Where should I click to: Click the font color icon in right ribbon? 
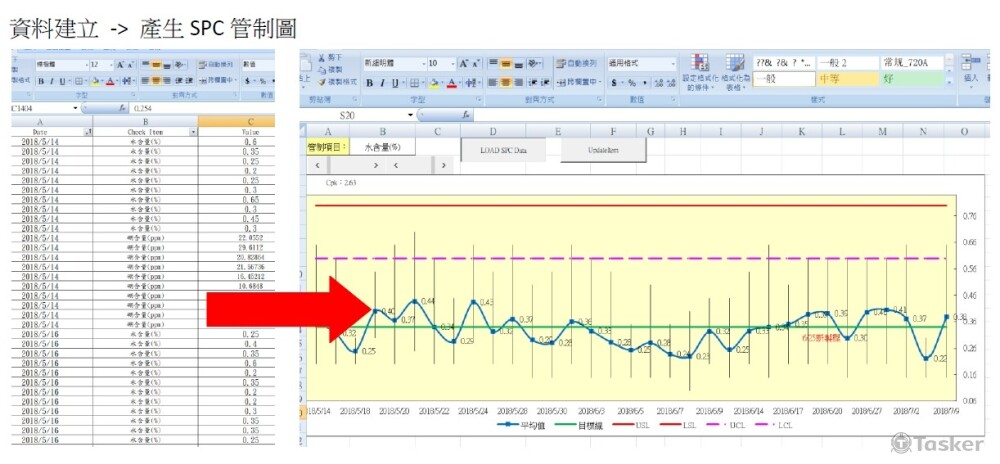pos(451,82)
